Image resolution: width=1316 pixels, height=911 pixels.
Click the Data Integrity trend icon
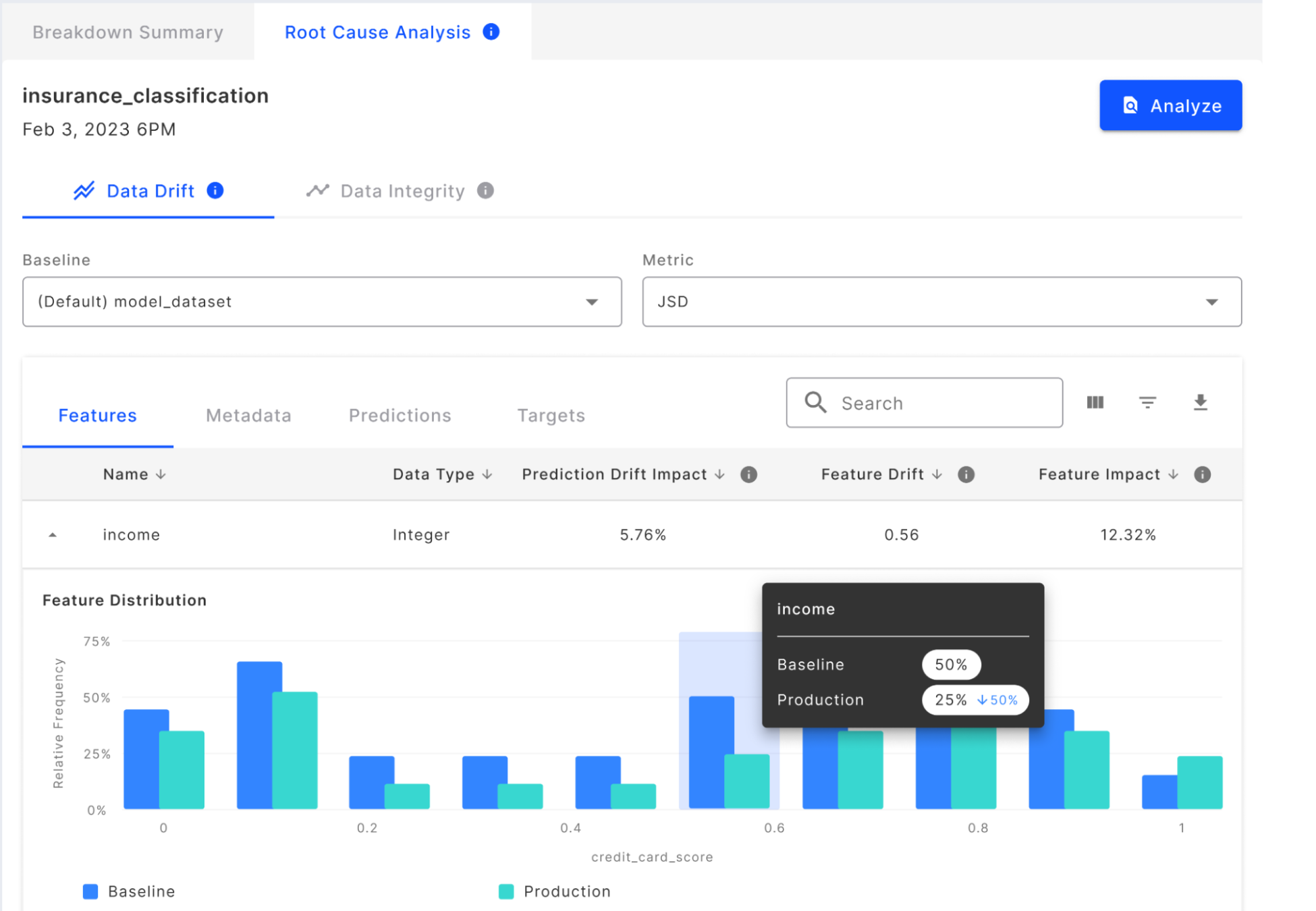[x=317, y=191]
